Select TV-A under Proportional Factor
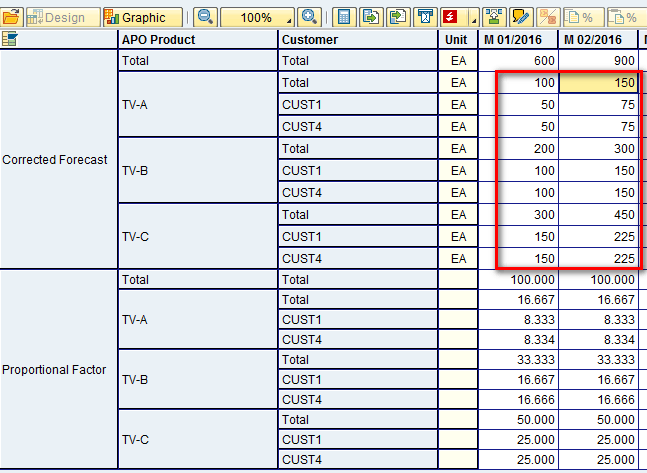Screen dimensions: 647x473 (x=198, y=319)
